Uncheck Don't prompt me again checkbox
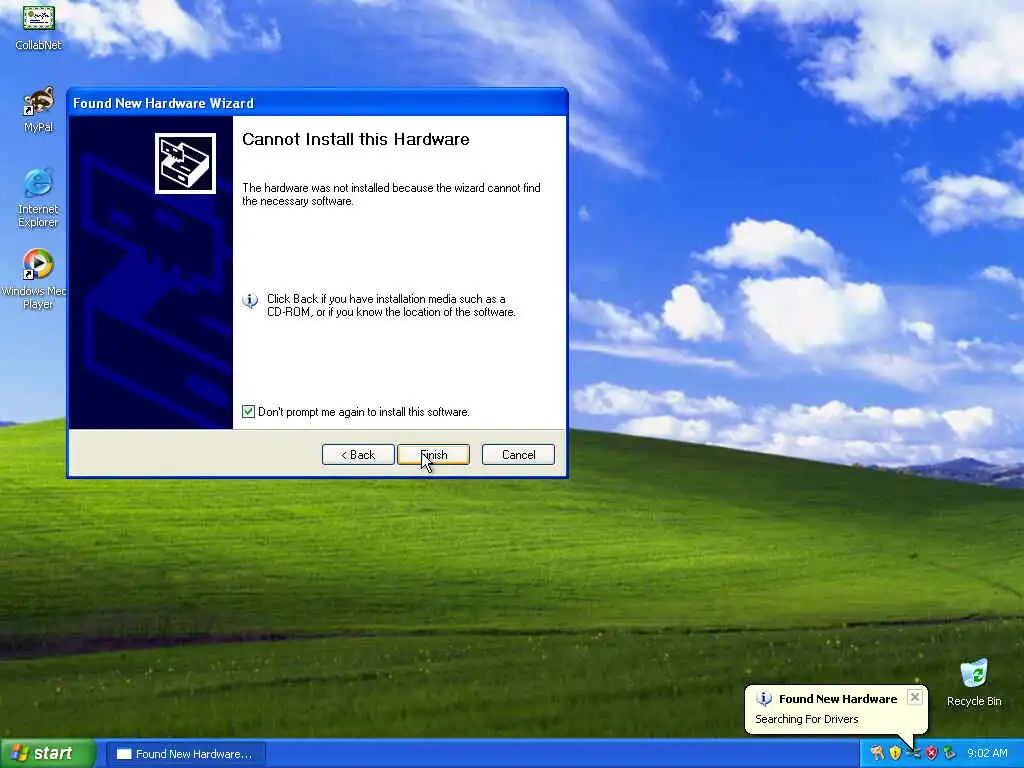The width and height of the screenshot is (1024, 768). coord(248,411)
